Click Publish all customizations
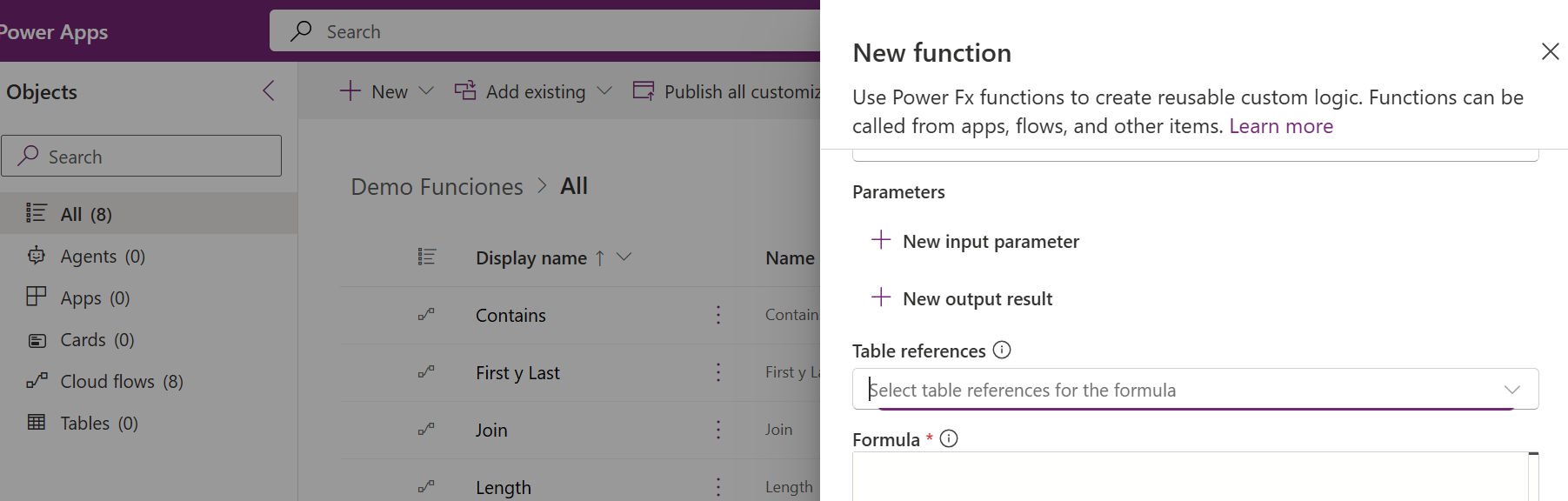 (726, 91)
